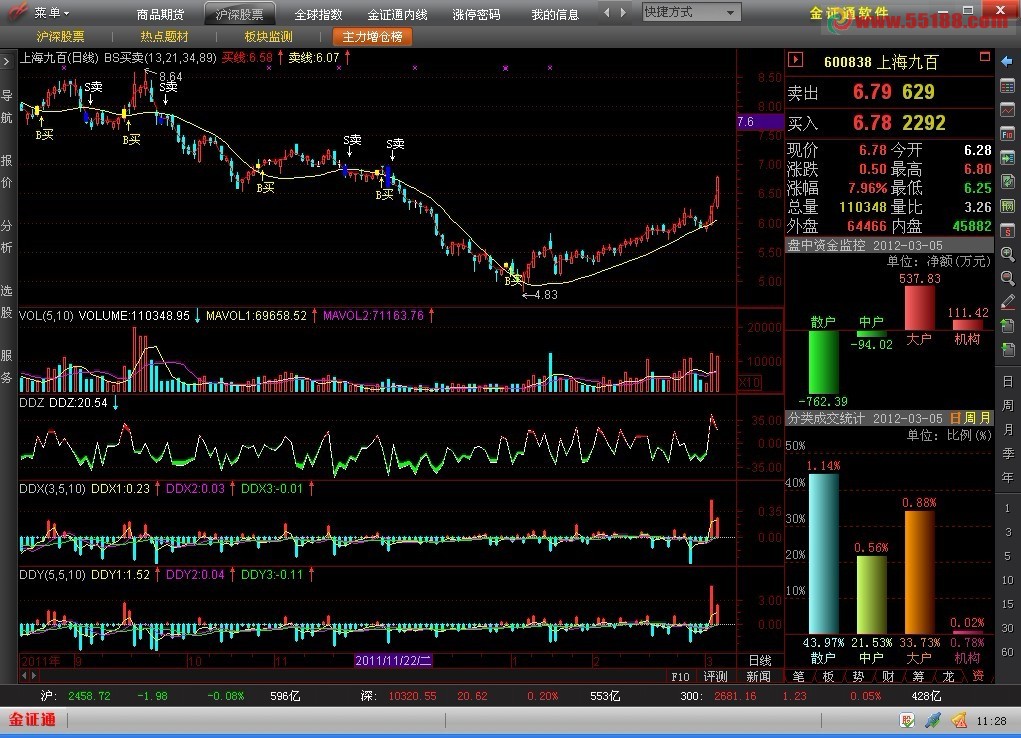Click the blue back arrow icon
1021x738 pixels.
point(1007,62)
